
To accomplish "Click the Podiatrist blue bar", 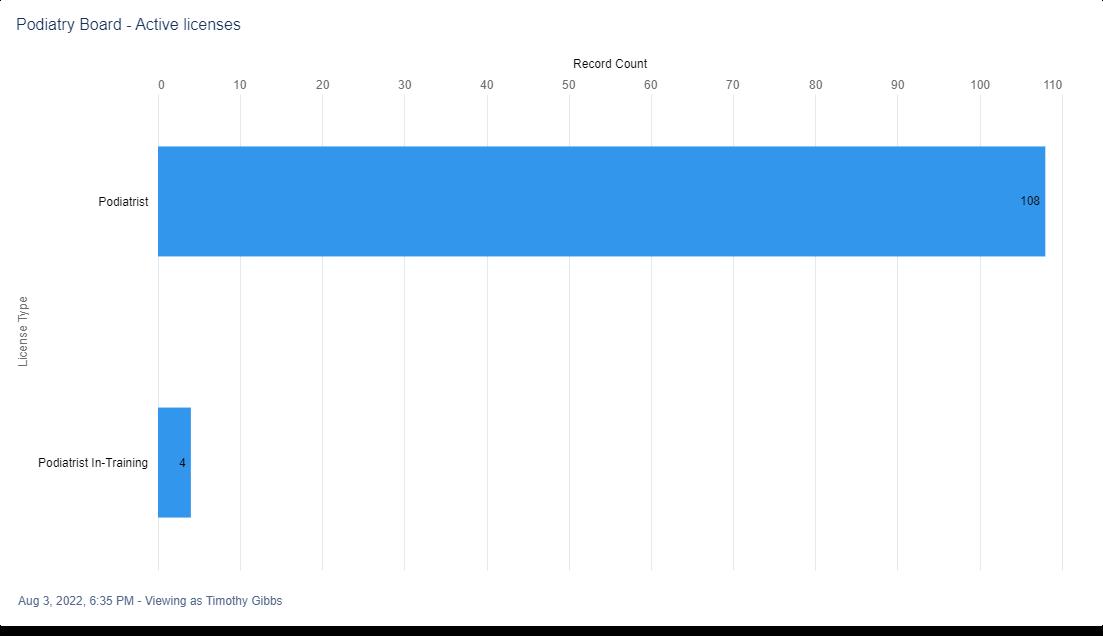I will point(601,201).
